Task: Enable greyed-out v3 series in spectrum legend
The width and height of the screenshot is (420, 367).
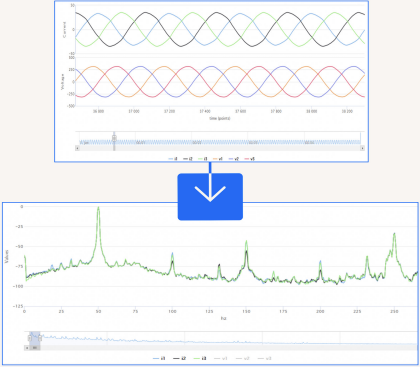Action: pyautogui.click(x=265, y=358)
